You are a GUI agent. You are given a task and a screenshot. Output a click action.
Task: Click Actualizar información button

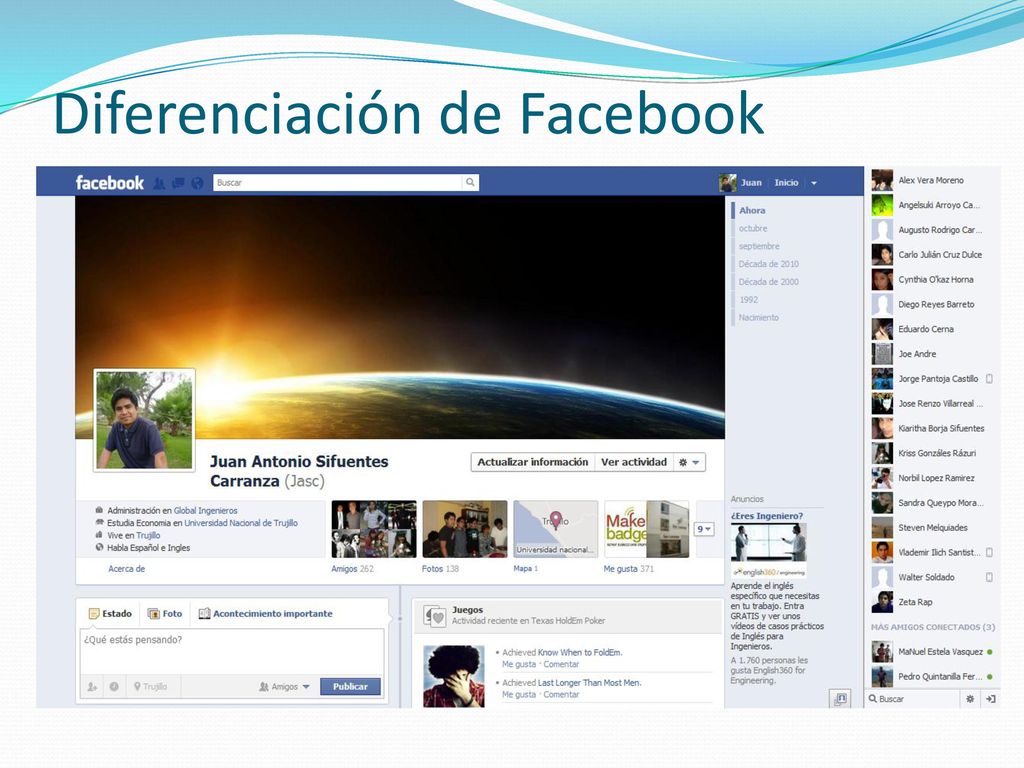(532, 462)
